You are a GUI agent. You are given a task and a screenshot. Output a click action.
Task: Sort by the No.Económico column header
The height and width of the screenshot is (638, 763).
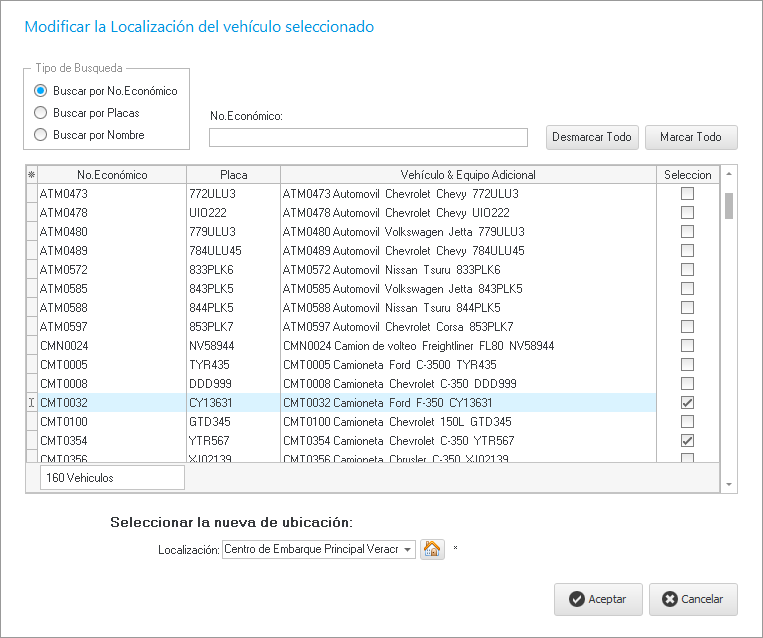click(x=111, y=175)
